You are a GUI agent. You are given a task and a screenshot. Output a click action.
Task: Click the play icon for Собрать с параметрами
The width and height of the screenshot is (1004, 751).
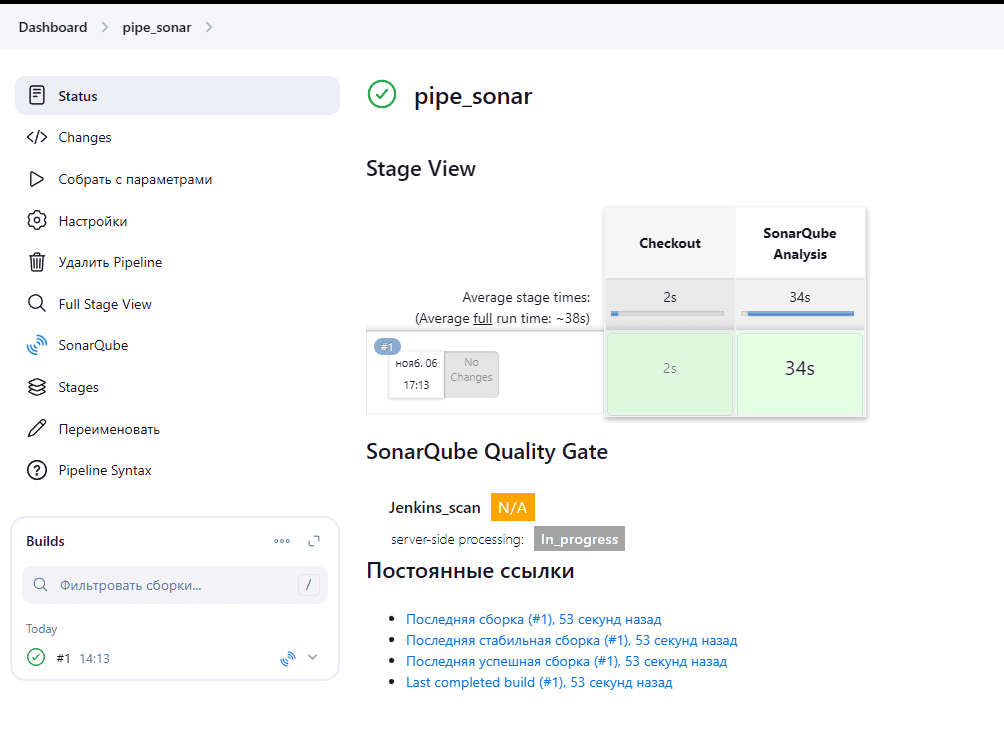[x=37, y=179]
